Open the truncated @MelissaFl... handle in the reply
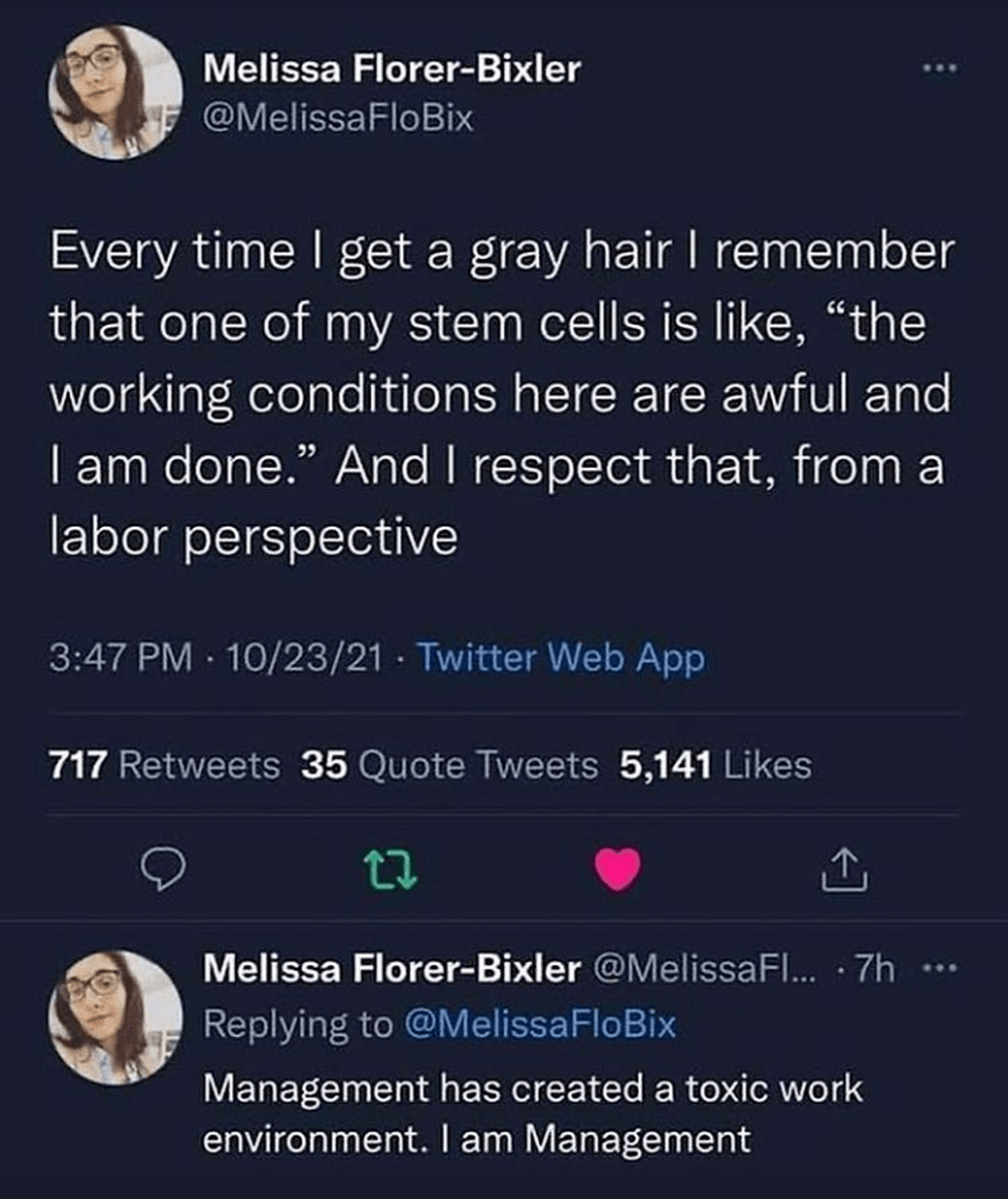Image resolution: width=1008 pixels, height=1199 pixels. click(x=702, y=970)
